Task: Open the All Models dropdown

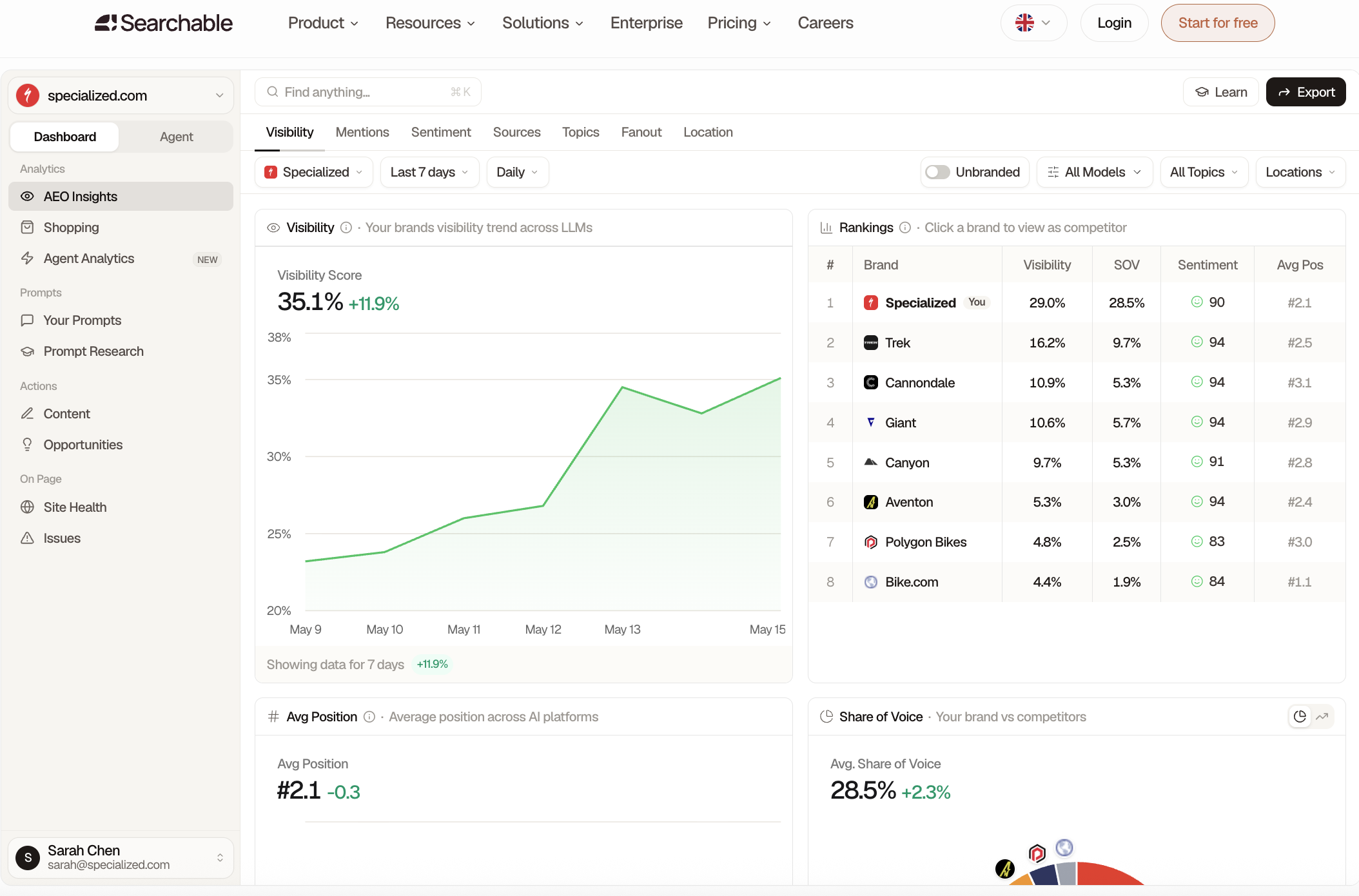Action: coord(1094,172)
